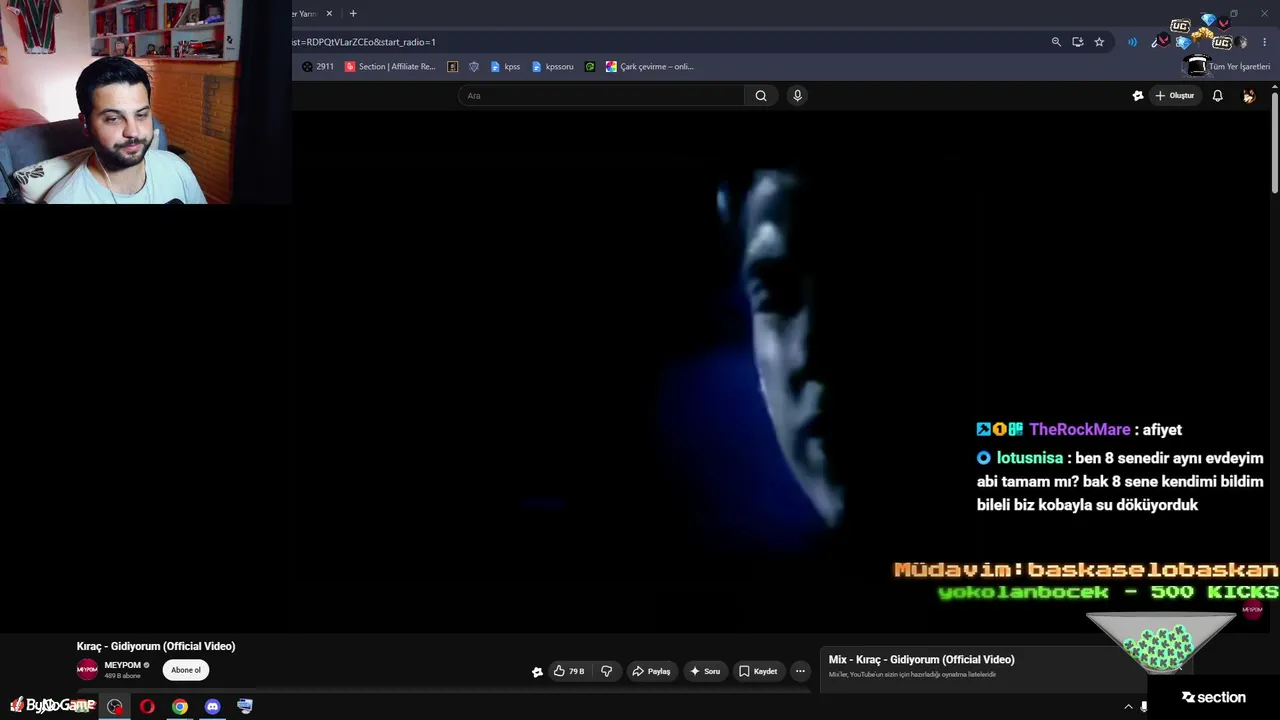Open YouTube notifications bell
This screenshot has height=720, width=1280.
click(x=1217, y=96)
